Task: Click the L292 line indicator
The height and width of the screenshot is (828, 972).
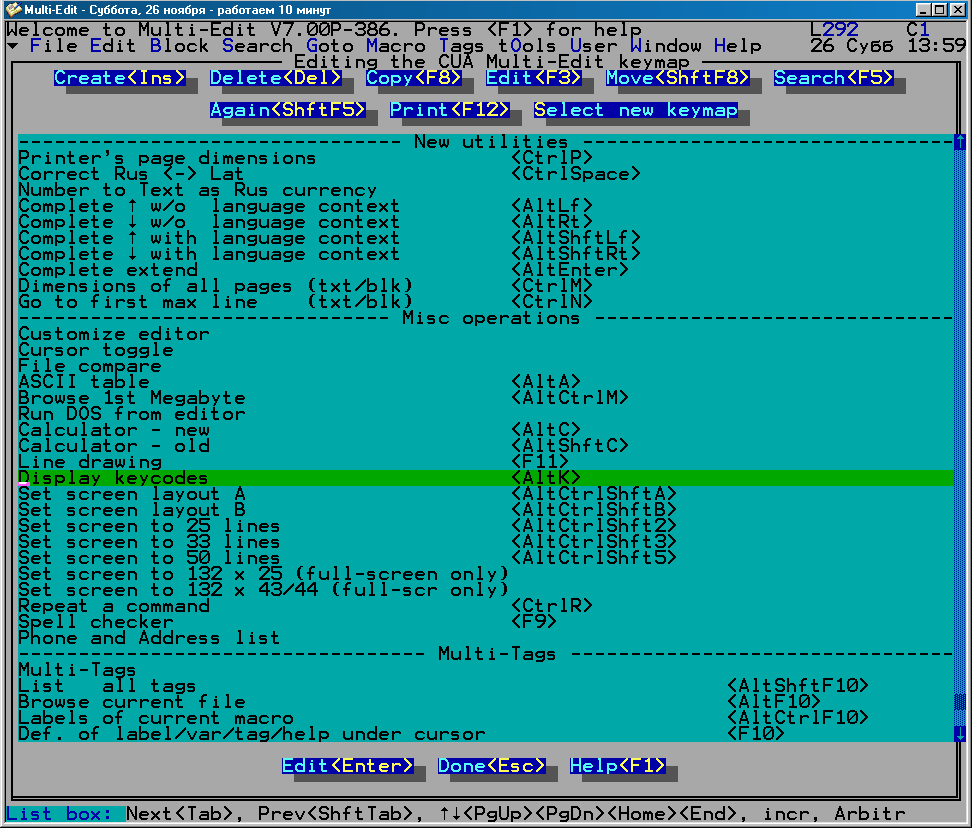Action: [x=834, y=30]
